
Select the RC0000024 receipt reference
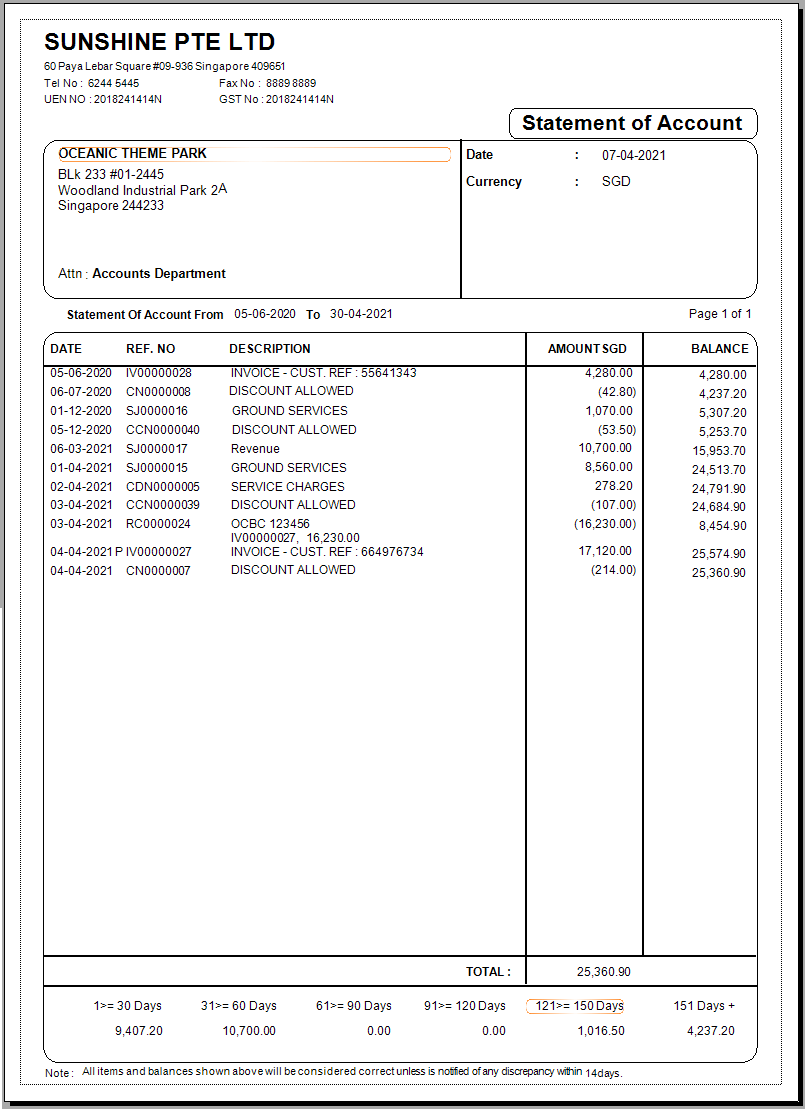coord(157,524)
